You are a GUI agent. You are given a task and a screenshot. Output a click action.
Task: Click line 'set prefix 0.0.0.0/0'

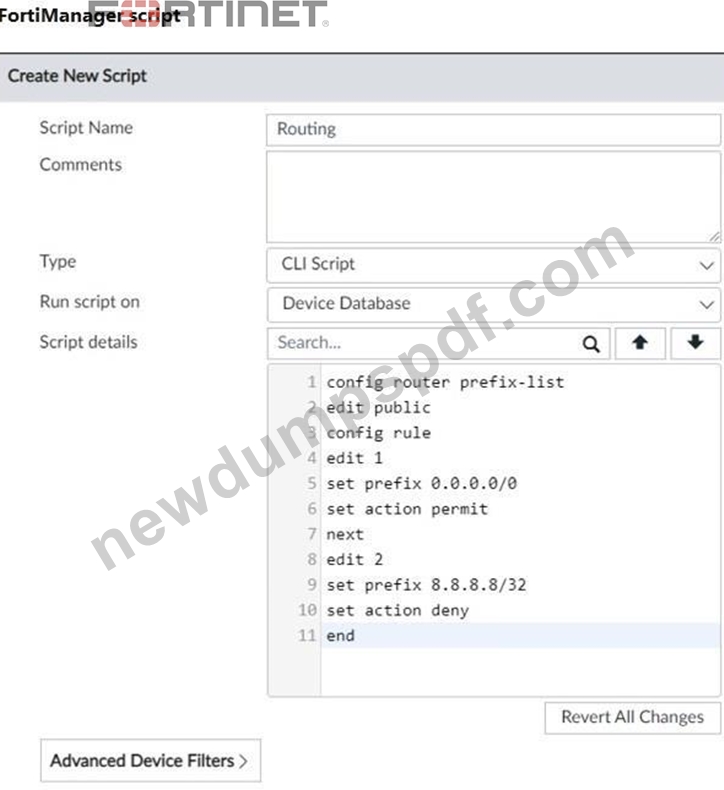422,484
